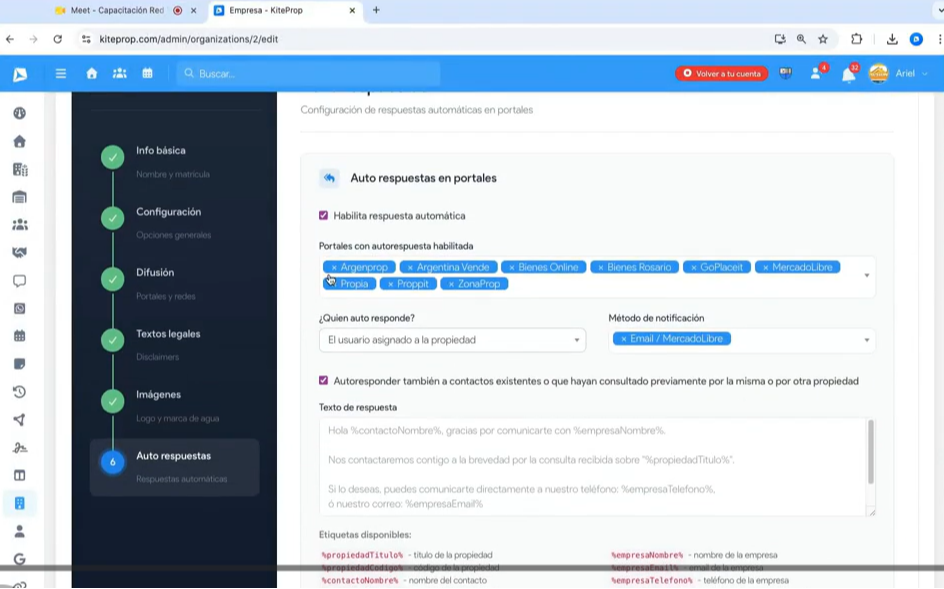
Task: Open the WhatsApp icon in sidebar
Action: [x=19, y=308]
